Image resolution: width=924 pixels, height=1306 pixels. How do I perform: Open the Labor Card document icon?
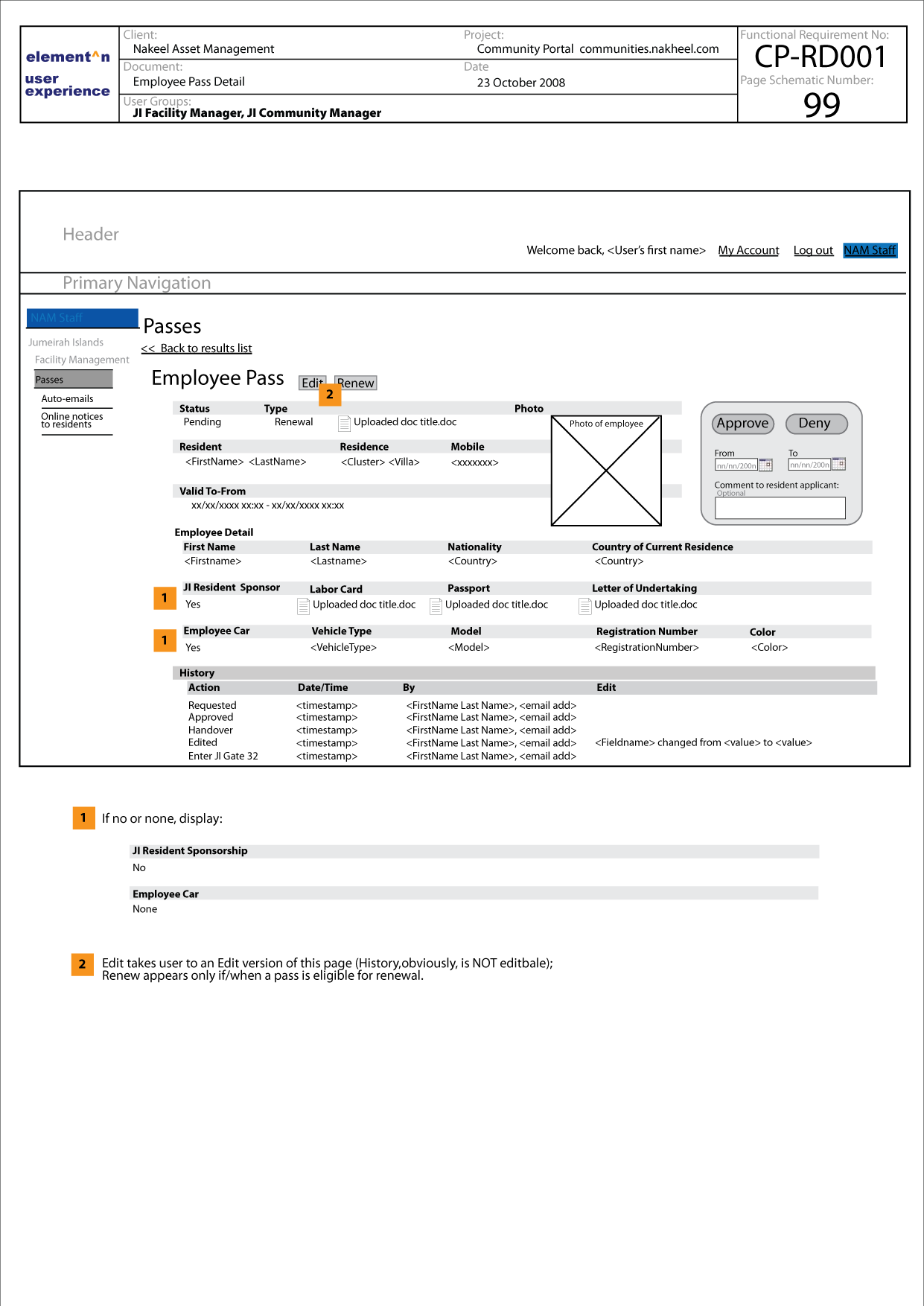303,606
